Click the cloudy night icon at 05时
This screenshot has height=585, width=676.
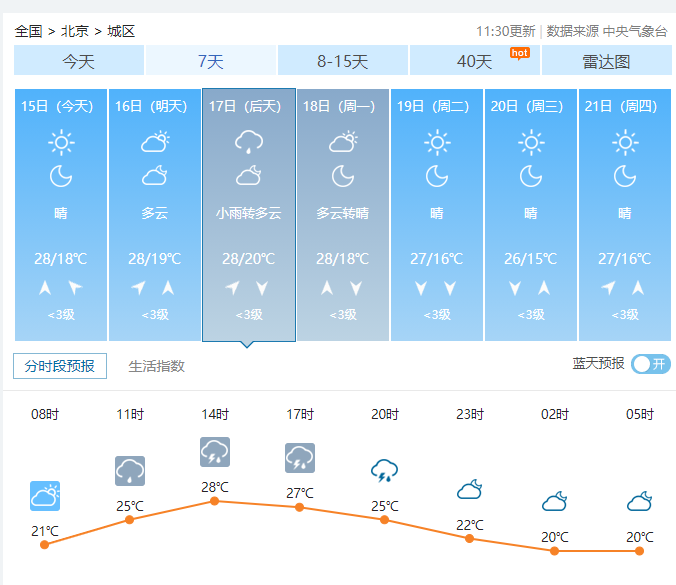click(x=640, y=501)
